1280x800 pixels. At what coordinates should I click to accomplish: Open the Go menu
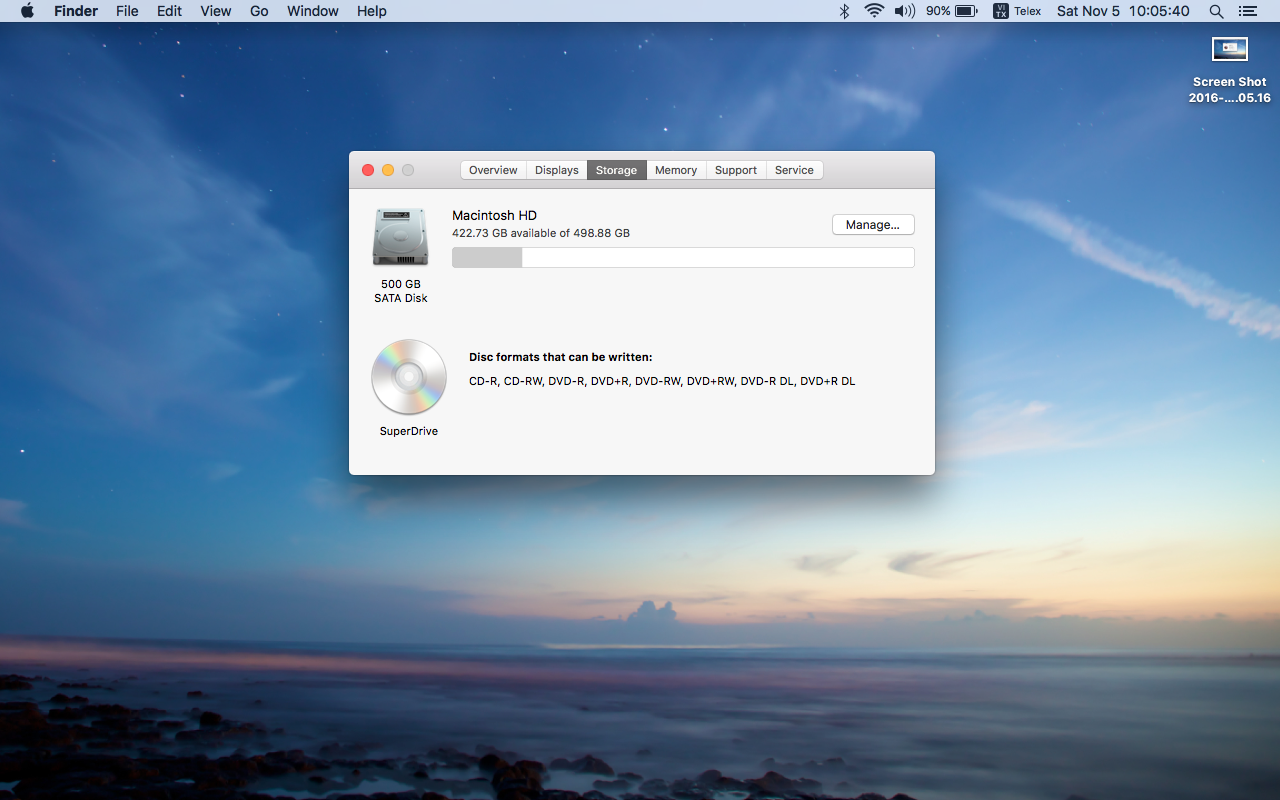(x=259, y=11)
